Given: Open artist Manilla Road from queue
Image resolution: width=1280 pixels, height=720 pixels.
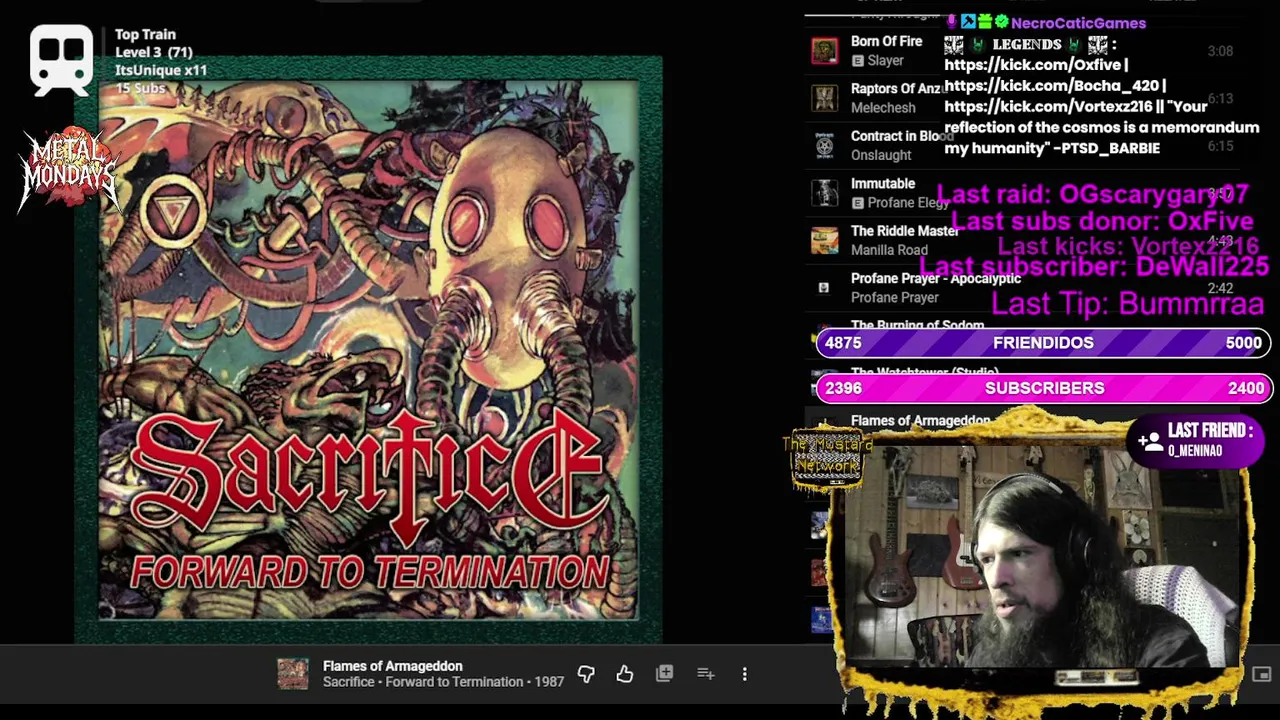Looking at the screenshot, I should click(x=889, y=250).
